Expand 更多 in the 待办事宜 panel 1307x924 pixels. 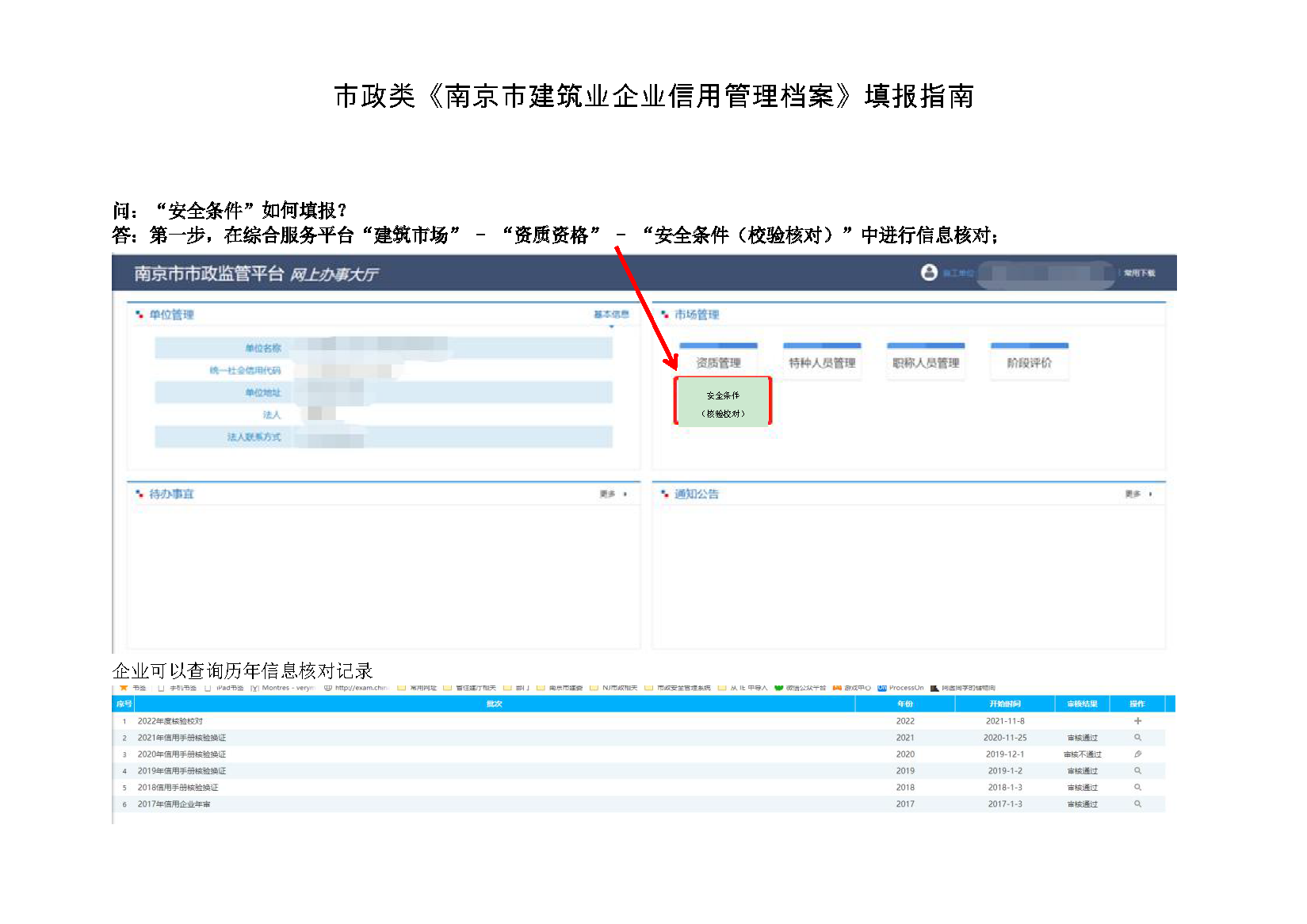(613, 494)
